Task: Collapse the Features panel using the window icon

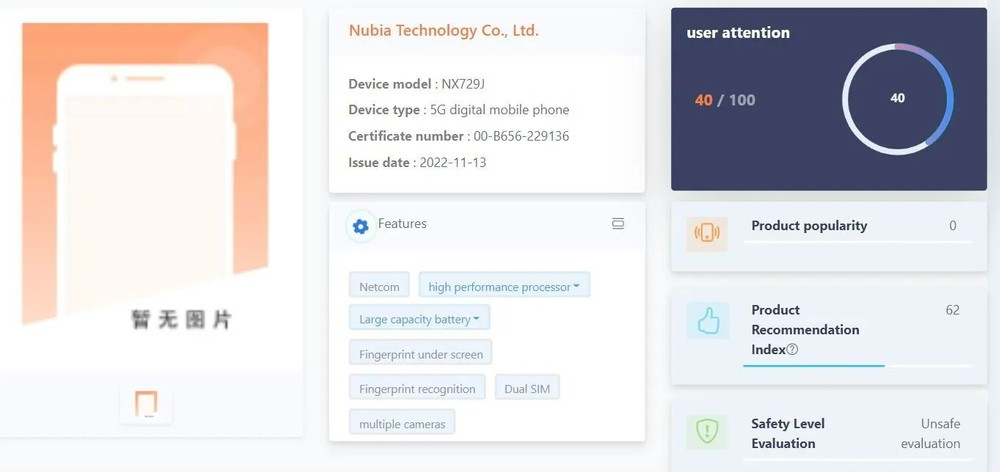Action: coord(618,224)
